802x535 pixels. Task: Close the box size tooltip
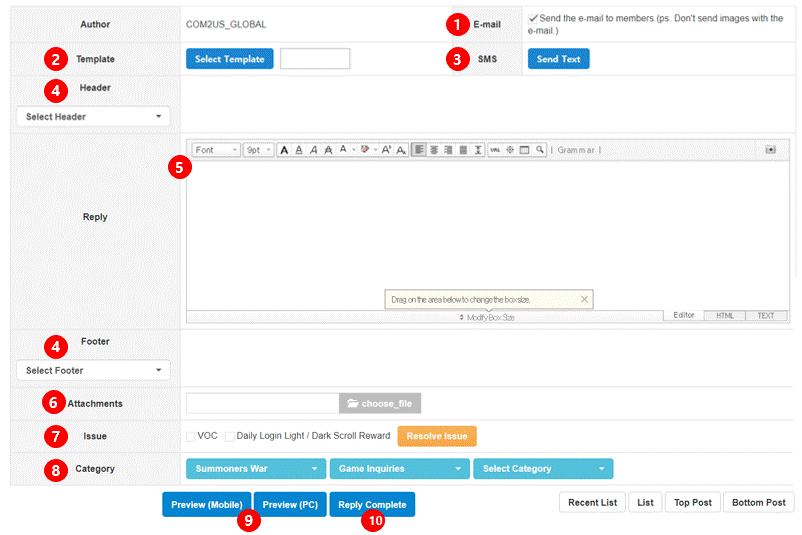click(x=585, y=299)
